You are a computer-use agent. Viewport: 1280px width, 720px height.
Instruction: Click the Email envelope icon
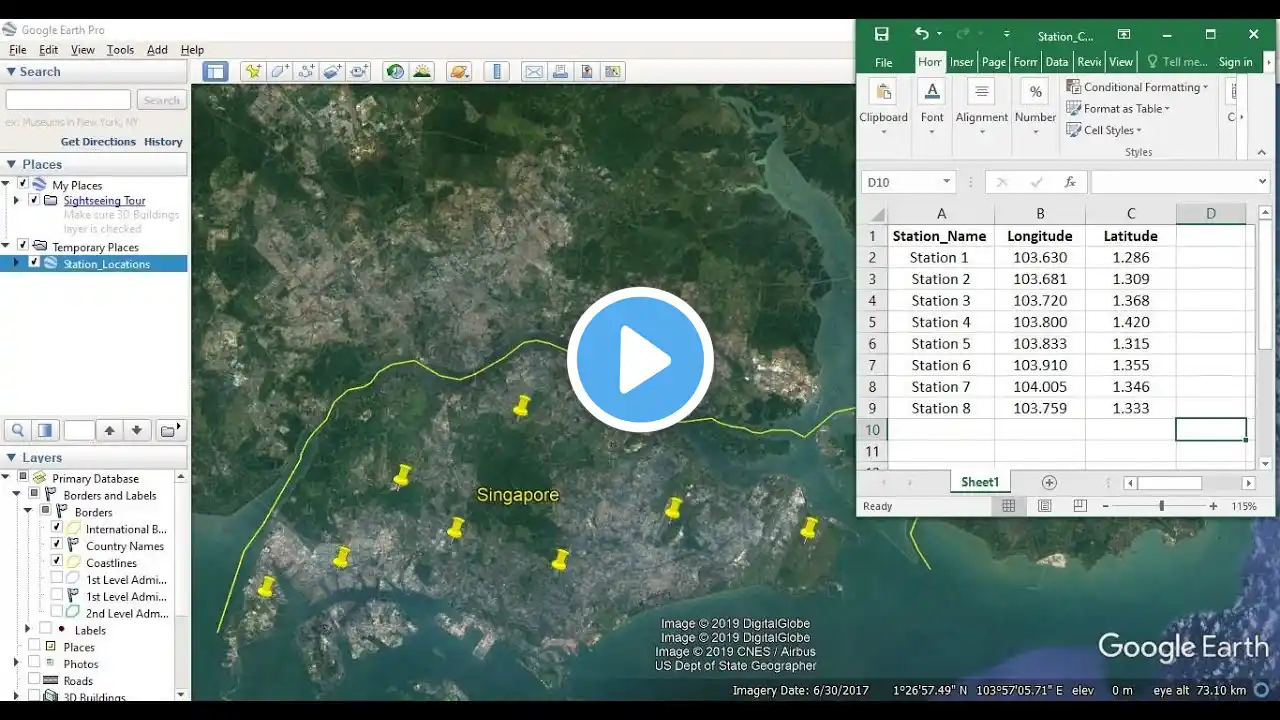click(534, 71)
